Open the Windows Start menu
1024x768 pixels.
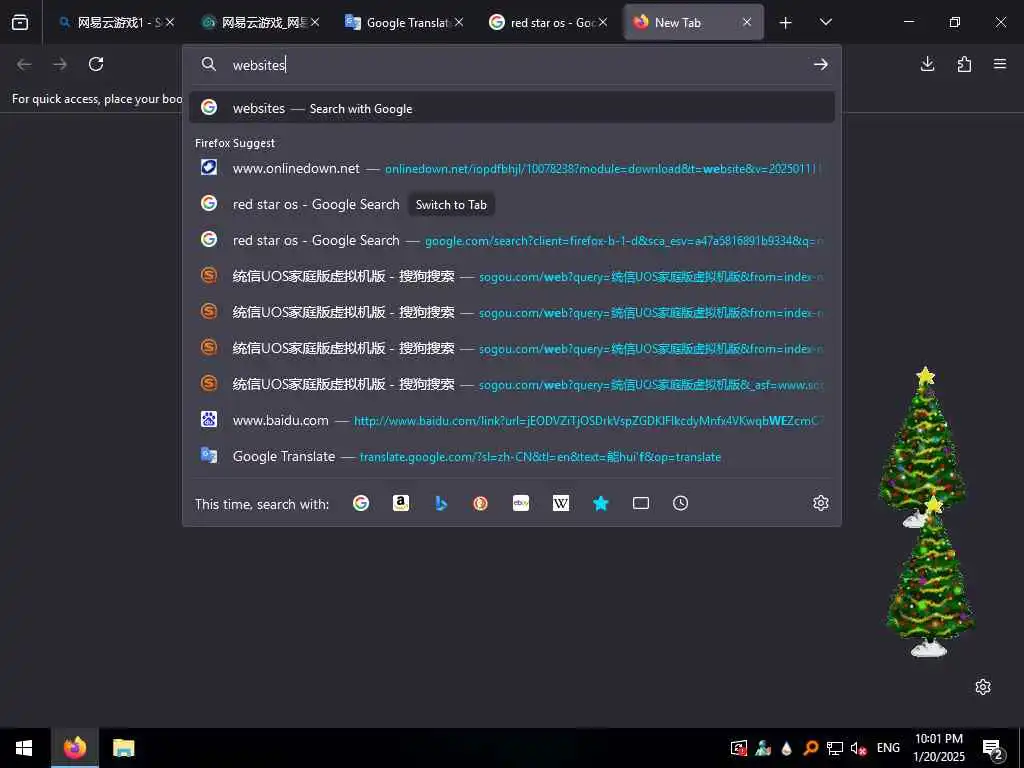click(x=24, y=748)
